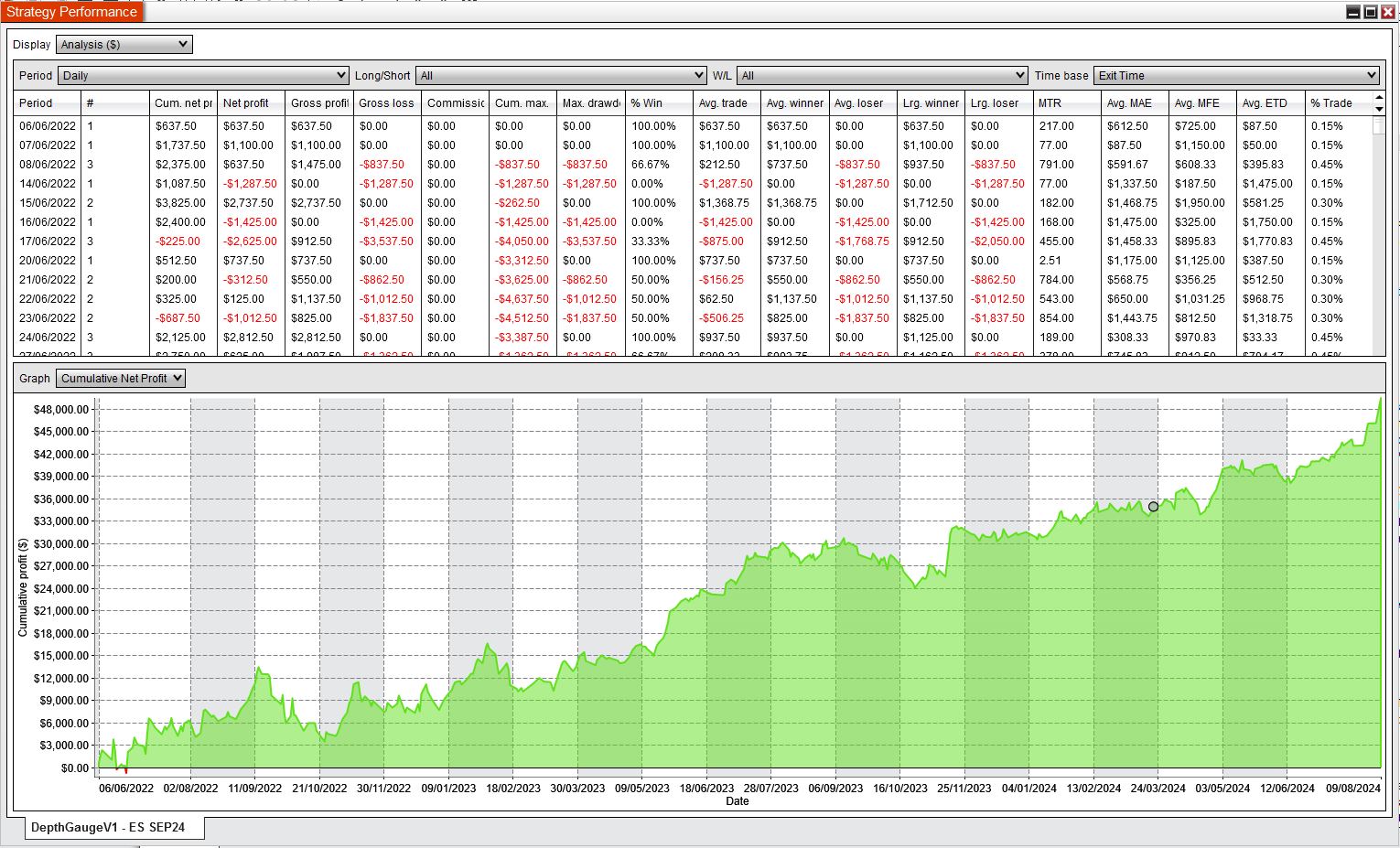Select the circular data marker on the equity curve
This screenshot has width=1400, height=848.
1153,506
